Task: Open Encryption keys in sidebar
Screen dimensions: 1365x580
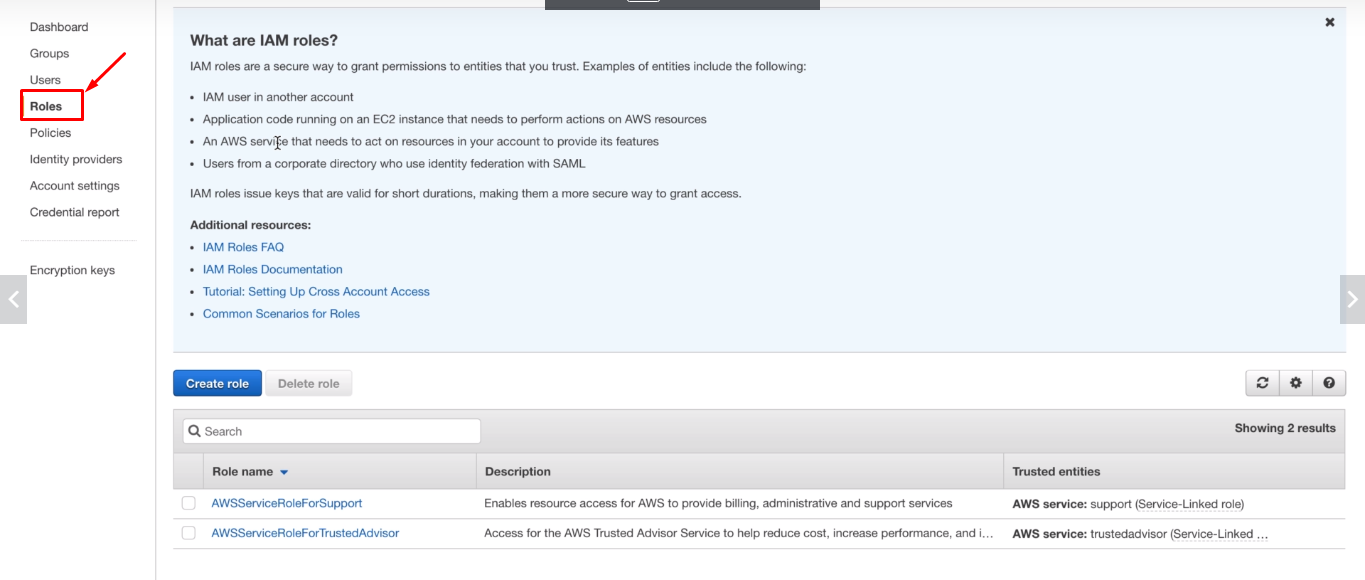Action: coord(72,270)
